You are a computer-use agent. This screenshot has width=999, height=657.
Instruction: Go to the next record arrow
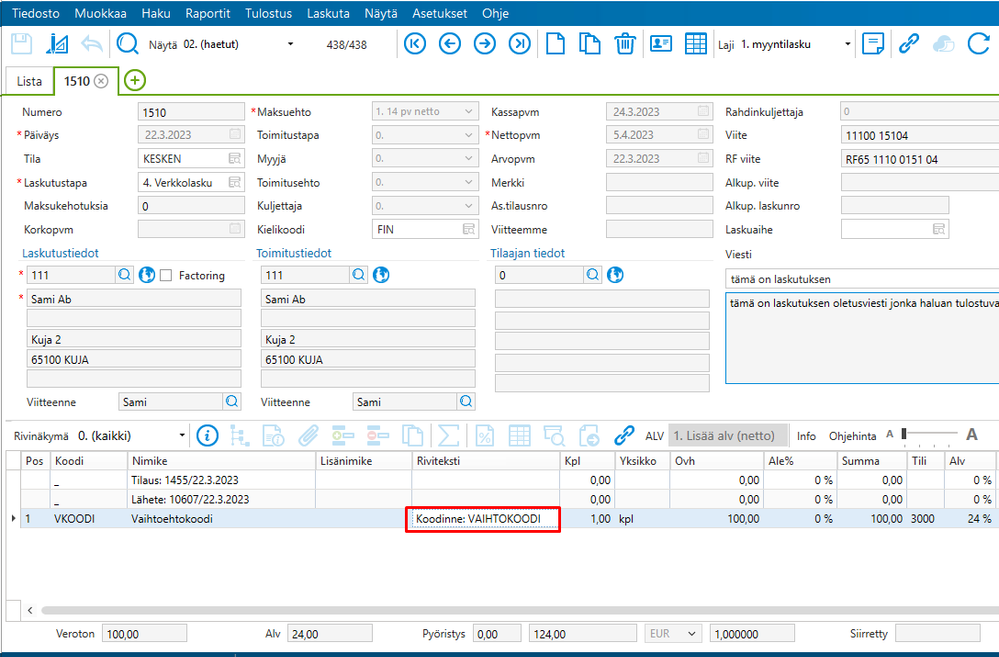click(x=485, y=44)
